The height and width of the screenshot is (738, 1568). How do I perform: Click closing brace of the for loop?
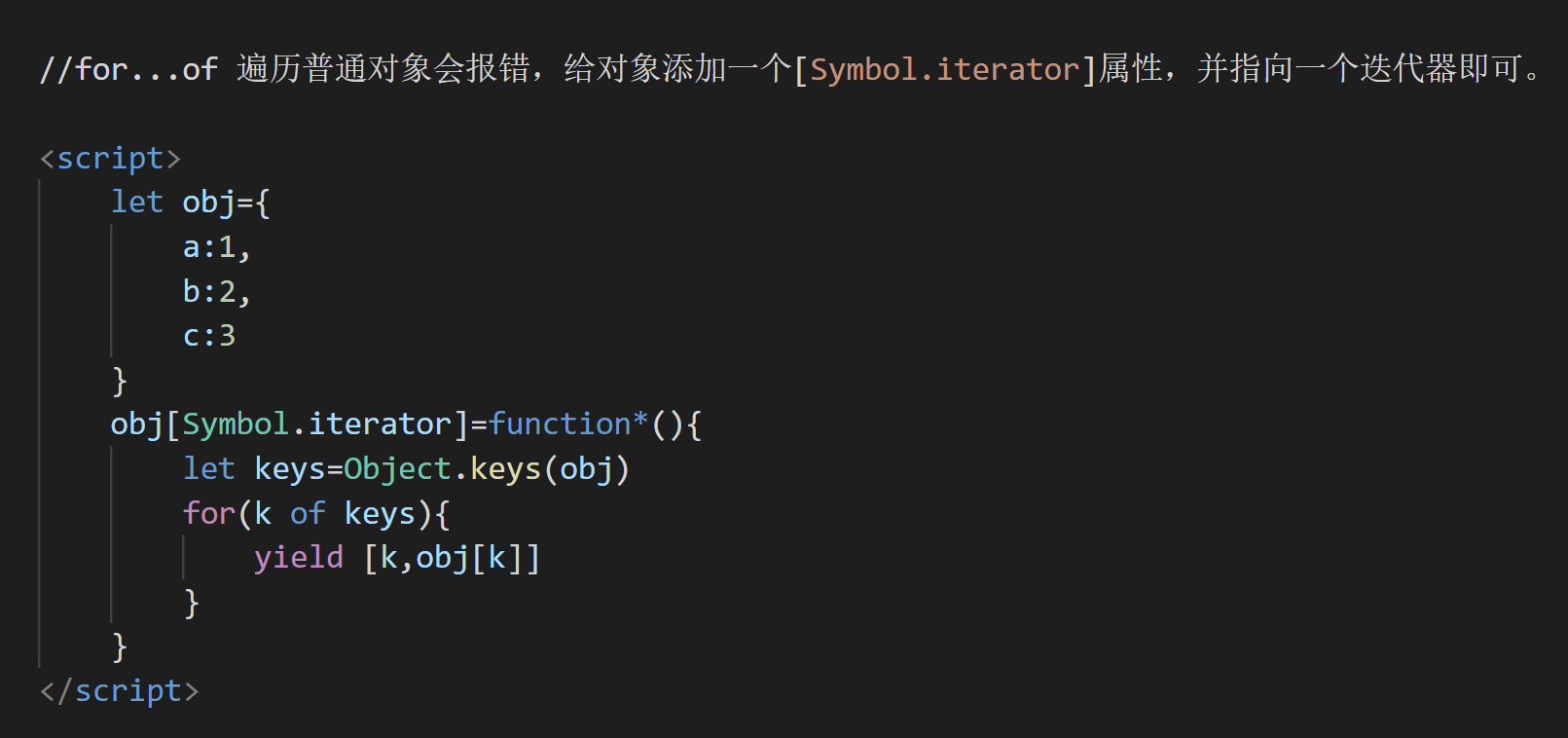point(192,603)
